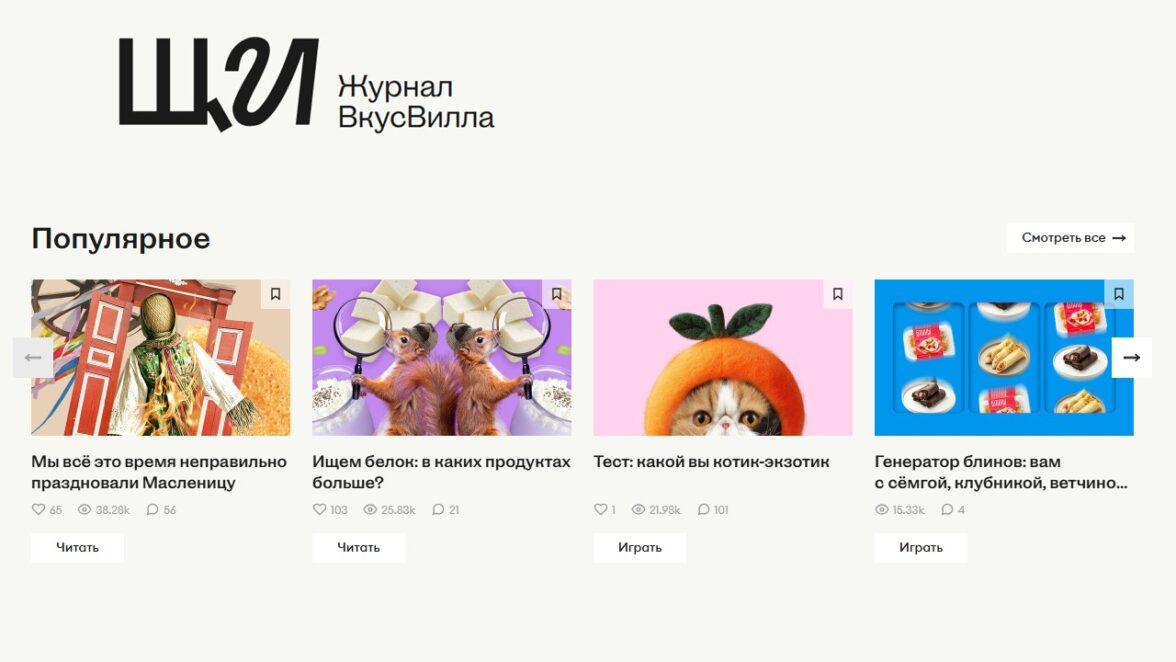Click the orange cat thumbnail image
Image resolution: width=1176 pixels, height=662 pixels.
tap(722, 357)
